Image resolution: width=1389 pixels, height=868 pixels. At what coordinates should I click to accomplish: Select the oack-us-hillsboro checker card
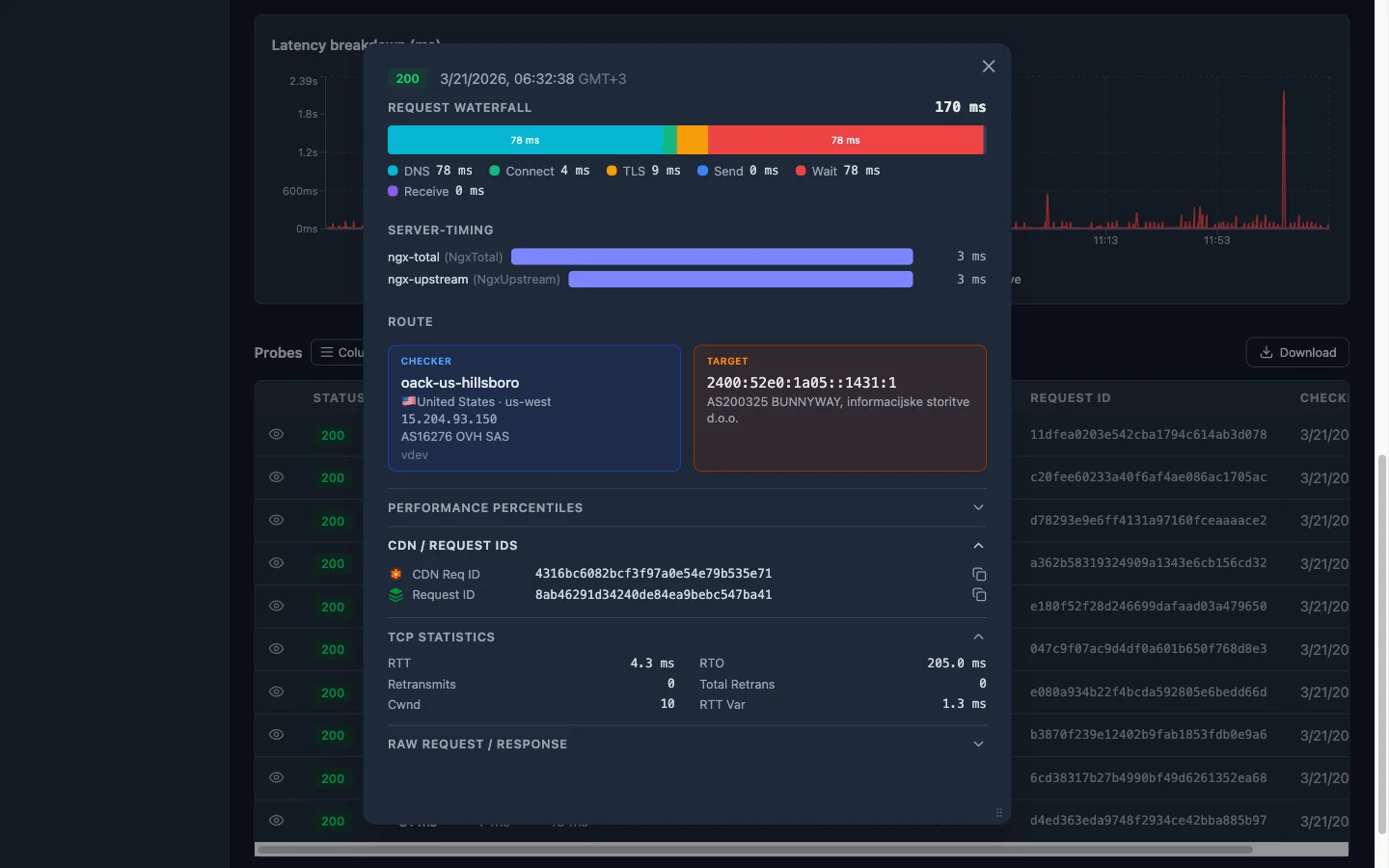[x=533, y=408]
